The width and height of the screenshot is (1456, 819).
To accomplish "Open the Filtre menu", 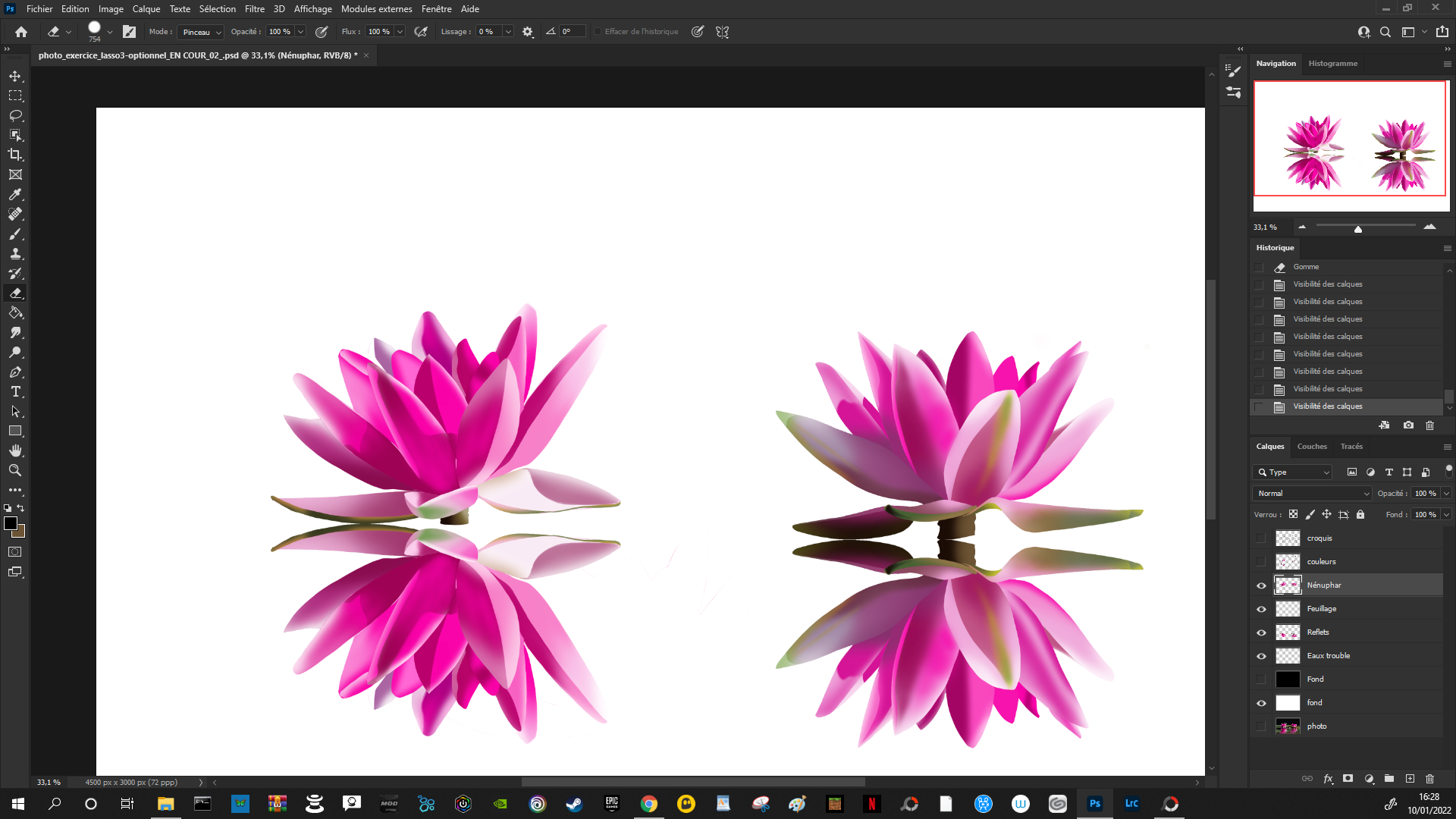I will 254,9.
